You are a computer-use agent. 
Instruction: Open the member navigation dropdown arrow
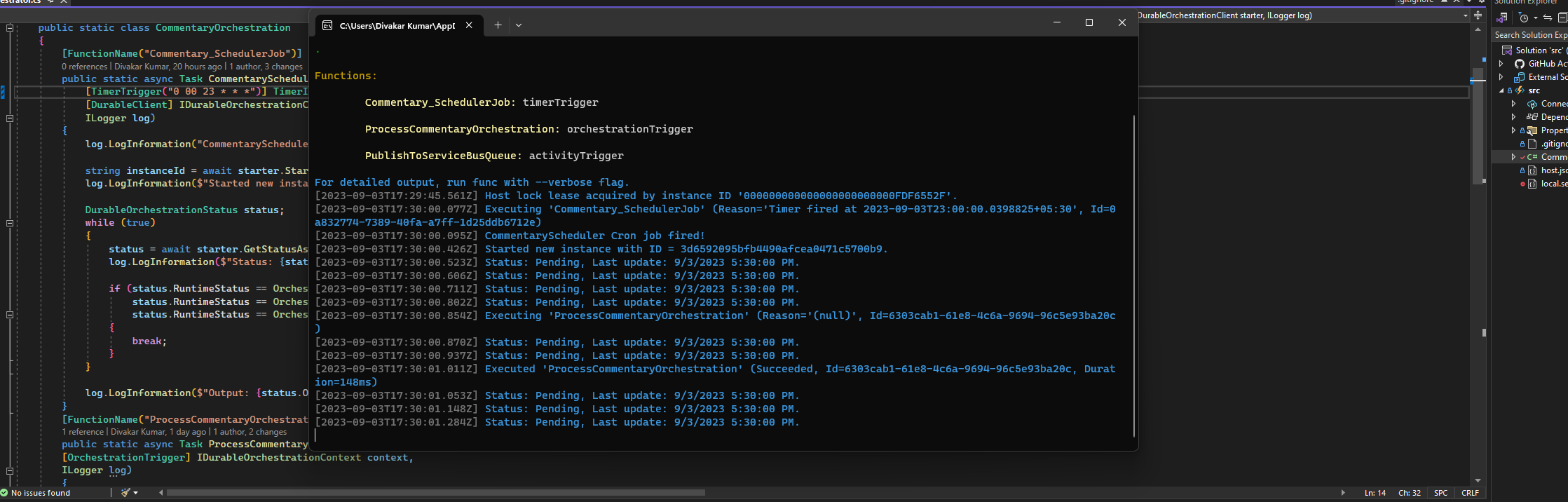[1466, 15]
